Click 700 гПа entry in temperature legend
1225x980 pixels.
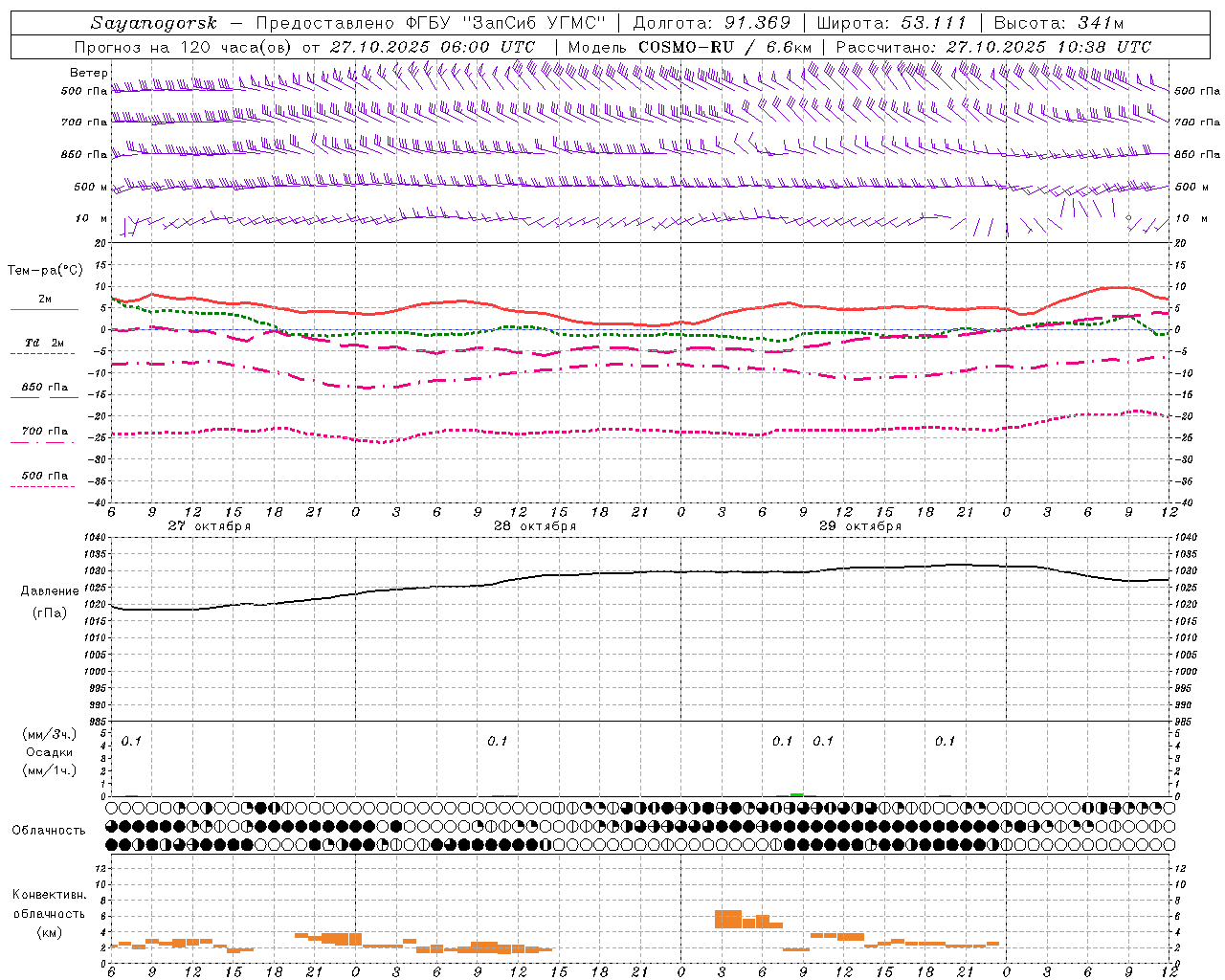pos(45,432)
